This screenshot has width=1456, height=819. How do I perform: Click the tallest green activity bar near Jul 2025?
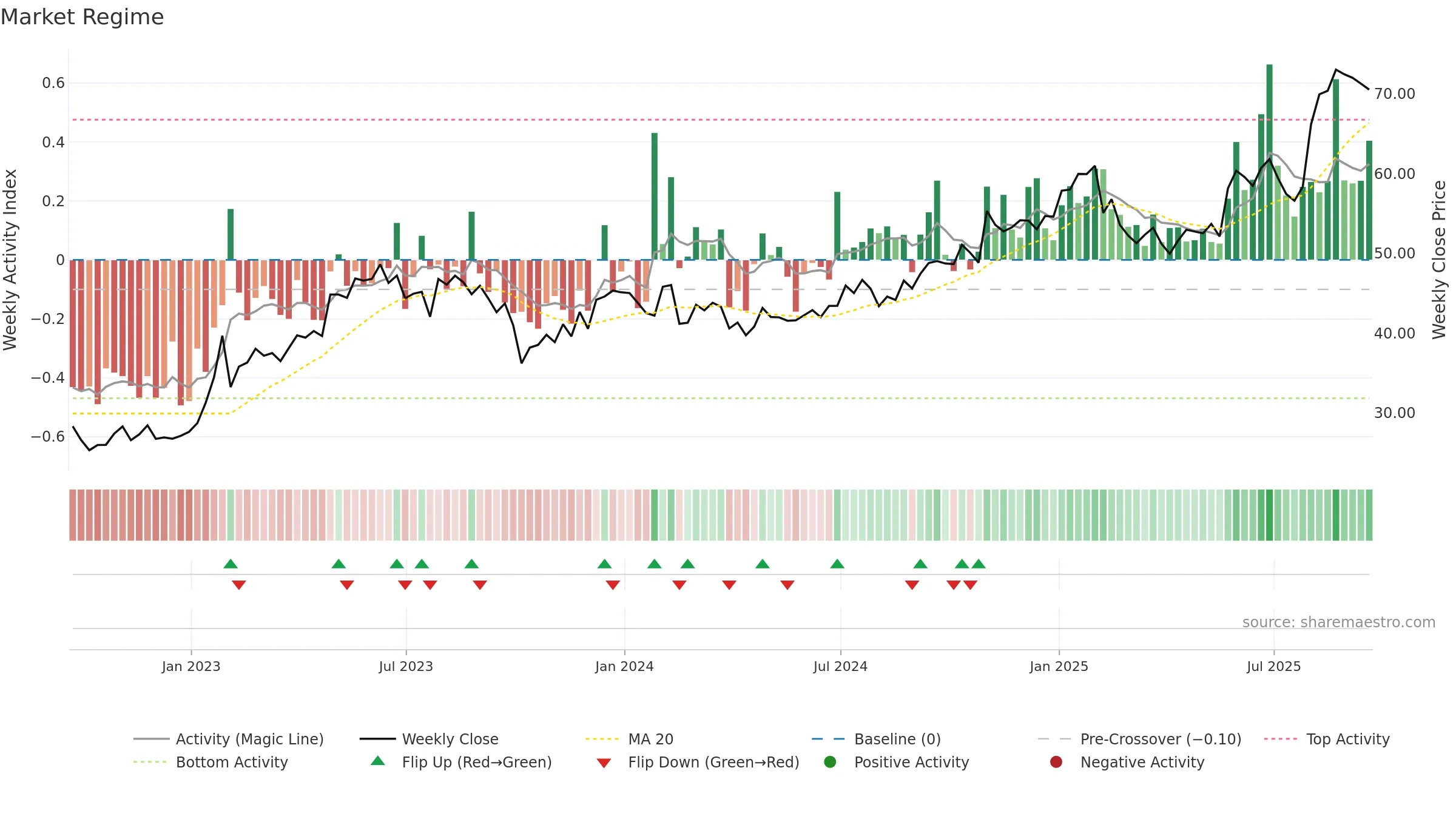(x=1269, y=162)
